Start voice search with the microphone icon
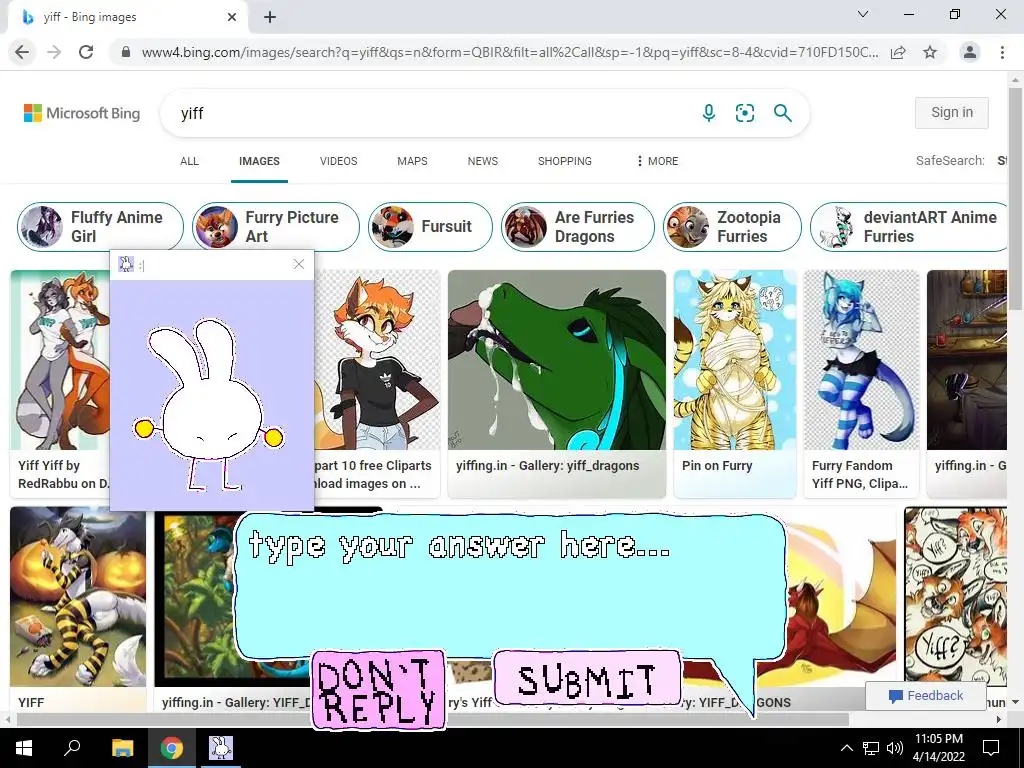The image size is (1024, 768). (x=709, y=113)
